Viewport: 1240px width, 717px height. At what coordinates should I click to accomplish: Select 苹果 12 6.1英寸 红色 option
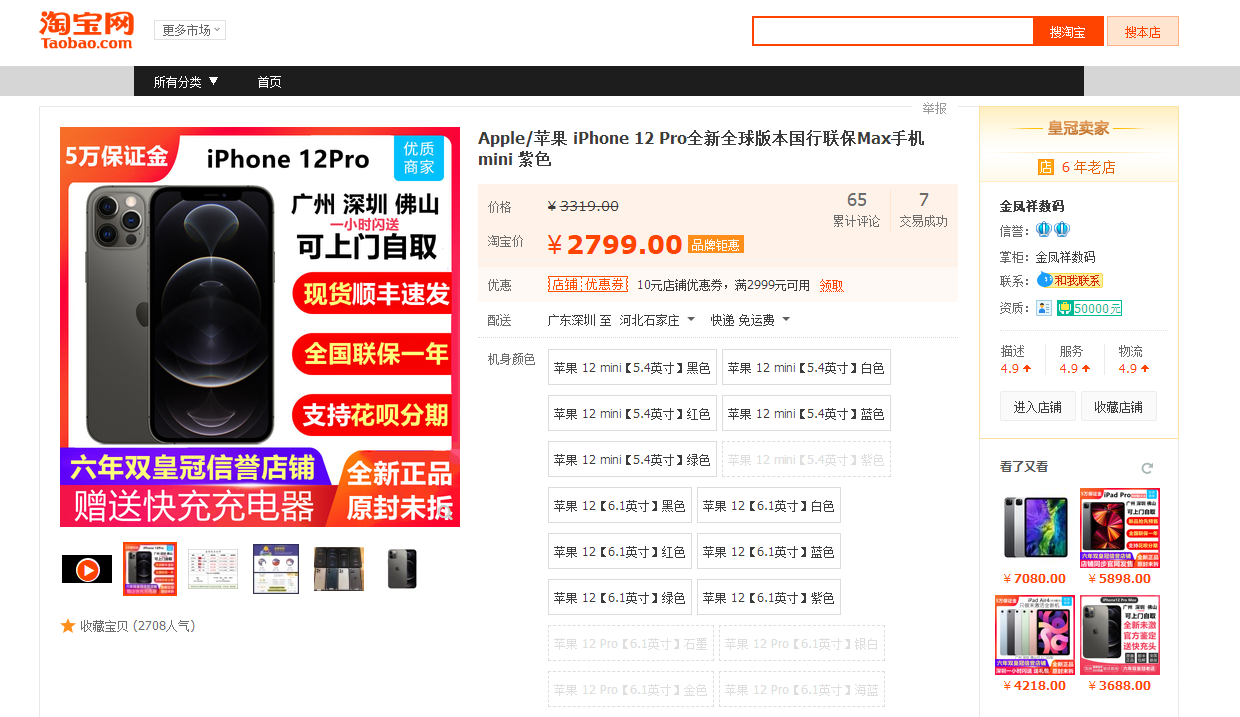click(x=620, y=552)
